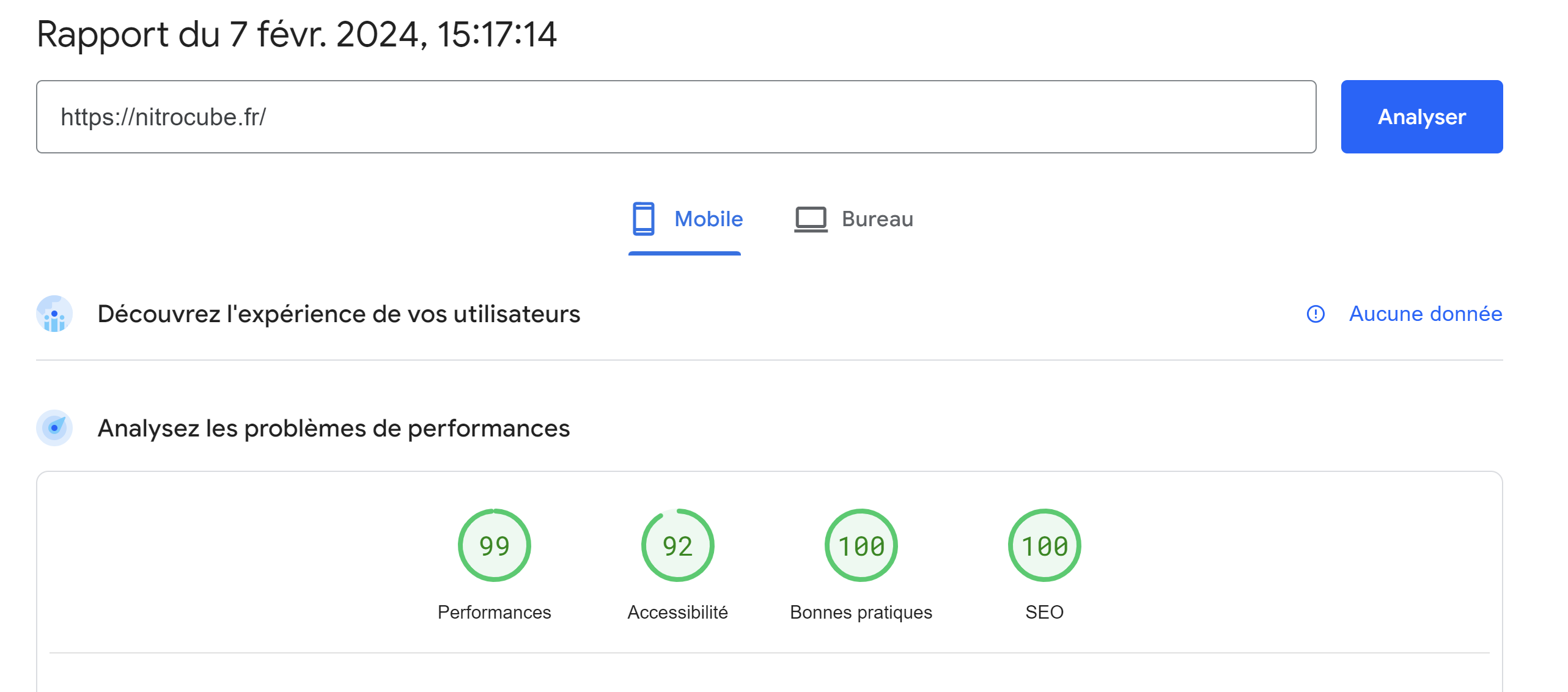Click the user experience section icon
Viewport: 1568px width, 692px height.
tap(54, 314)
